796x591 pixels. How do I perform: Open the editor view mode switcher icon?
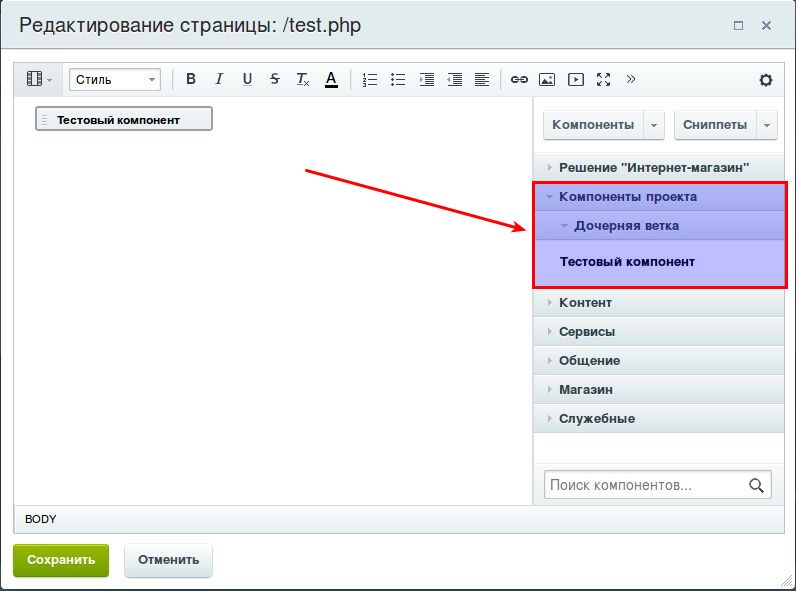[39, 79]
